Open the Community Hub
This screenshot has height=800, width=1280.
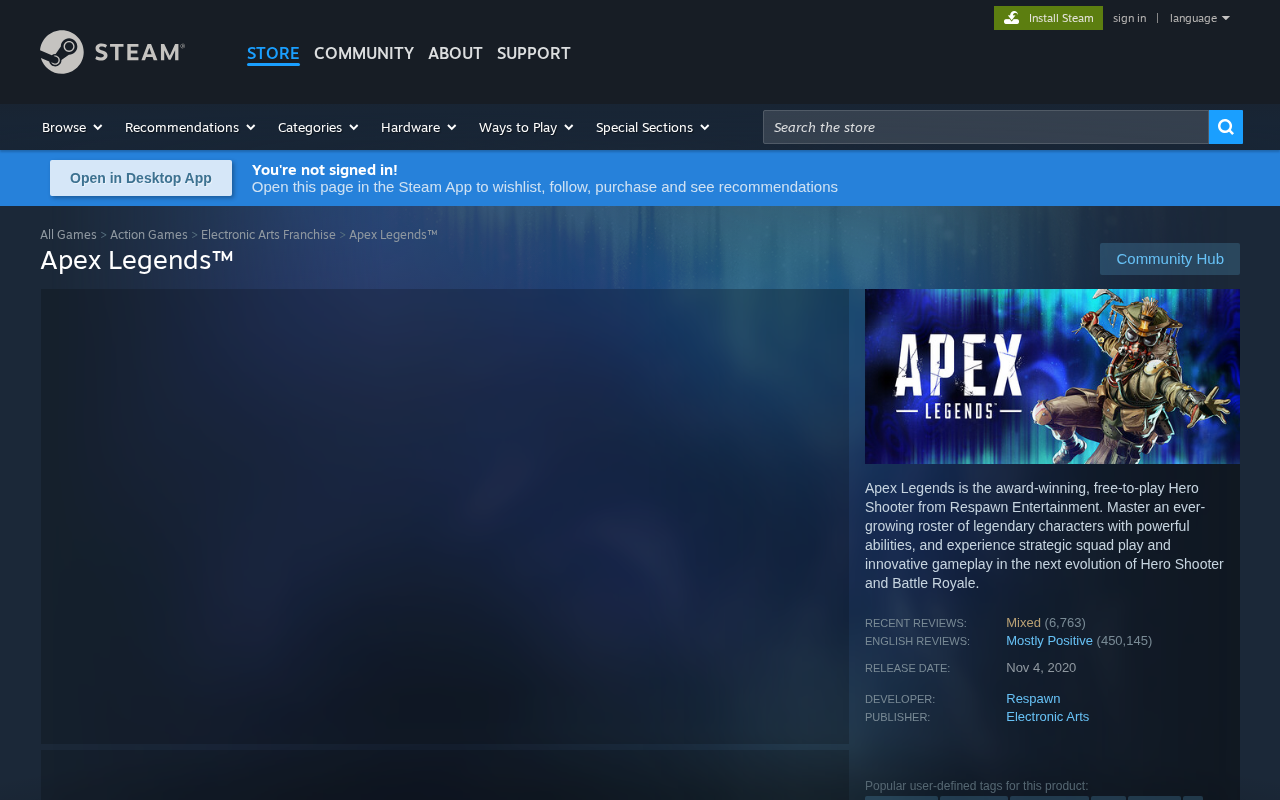tap(1170, 259)
